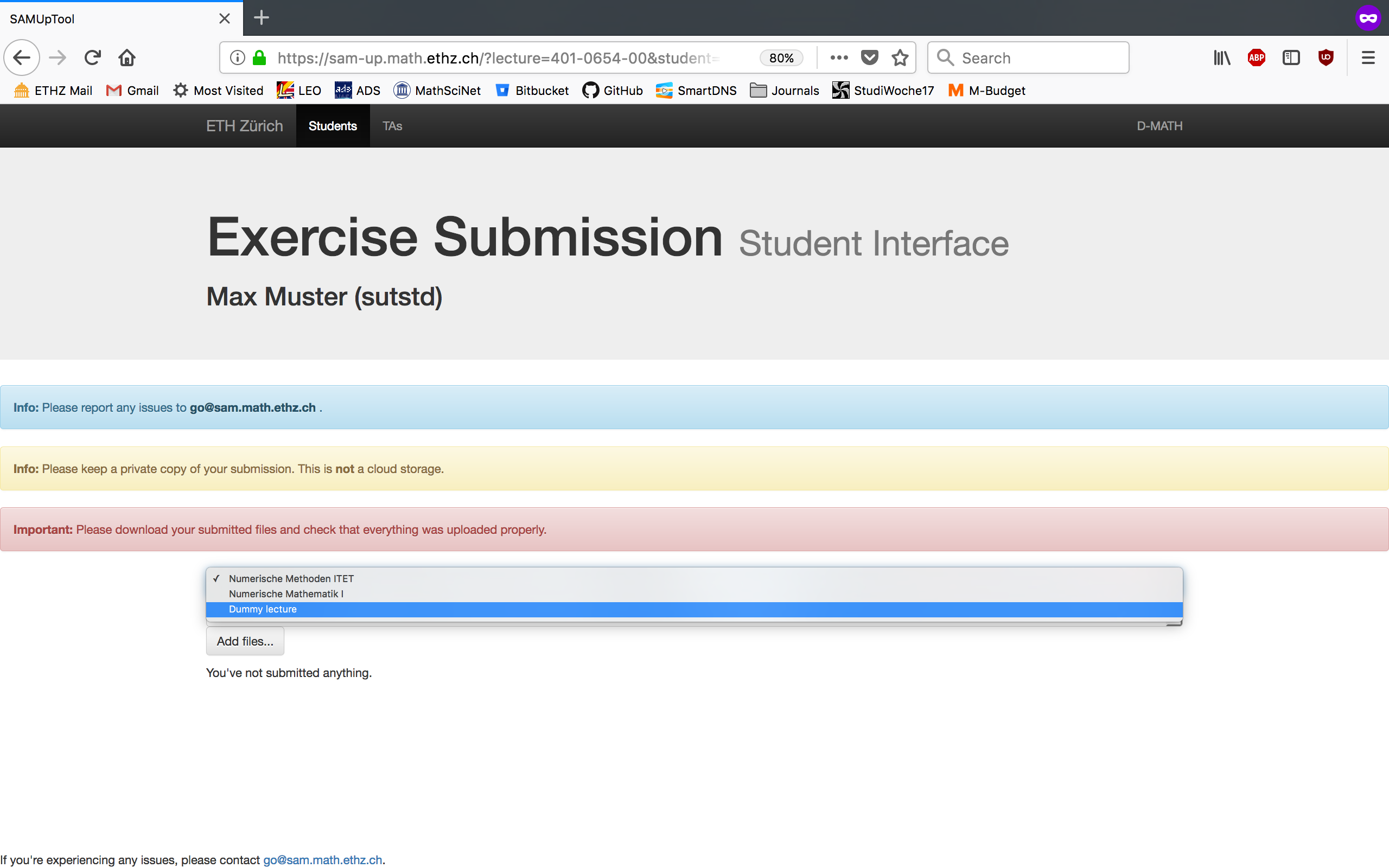
Task: Click the address bar URL
Action: click(498, 58)
